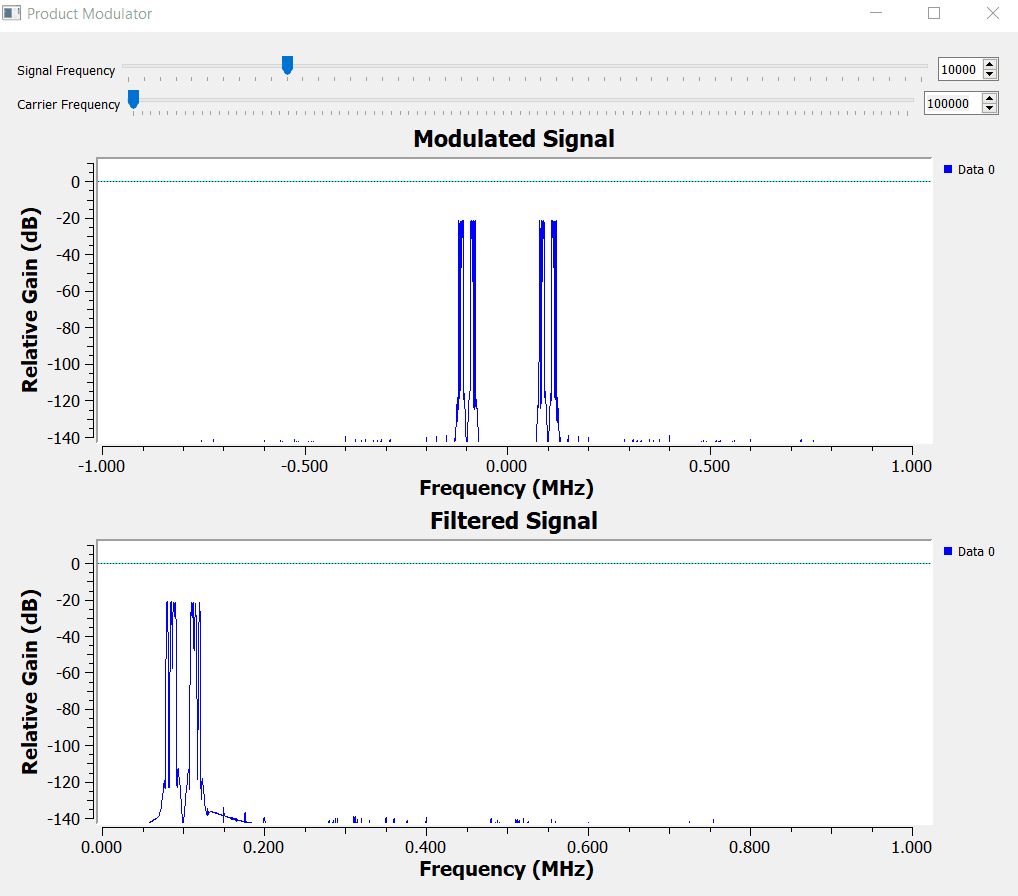Toggle Data 0 legend in Filtered Signal plot

969,552
